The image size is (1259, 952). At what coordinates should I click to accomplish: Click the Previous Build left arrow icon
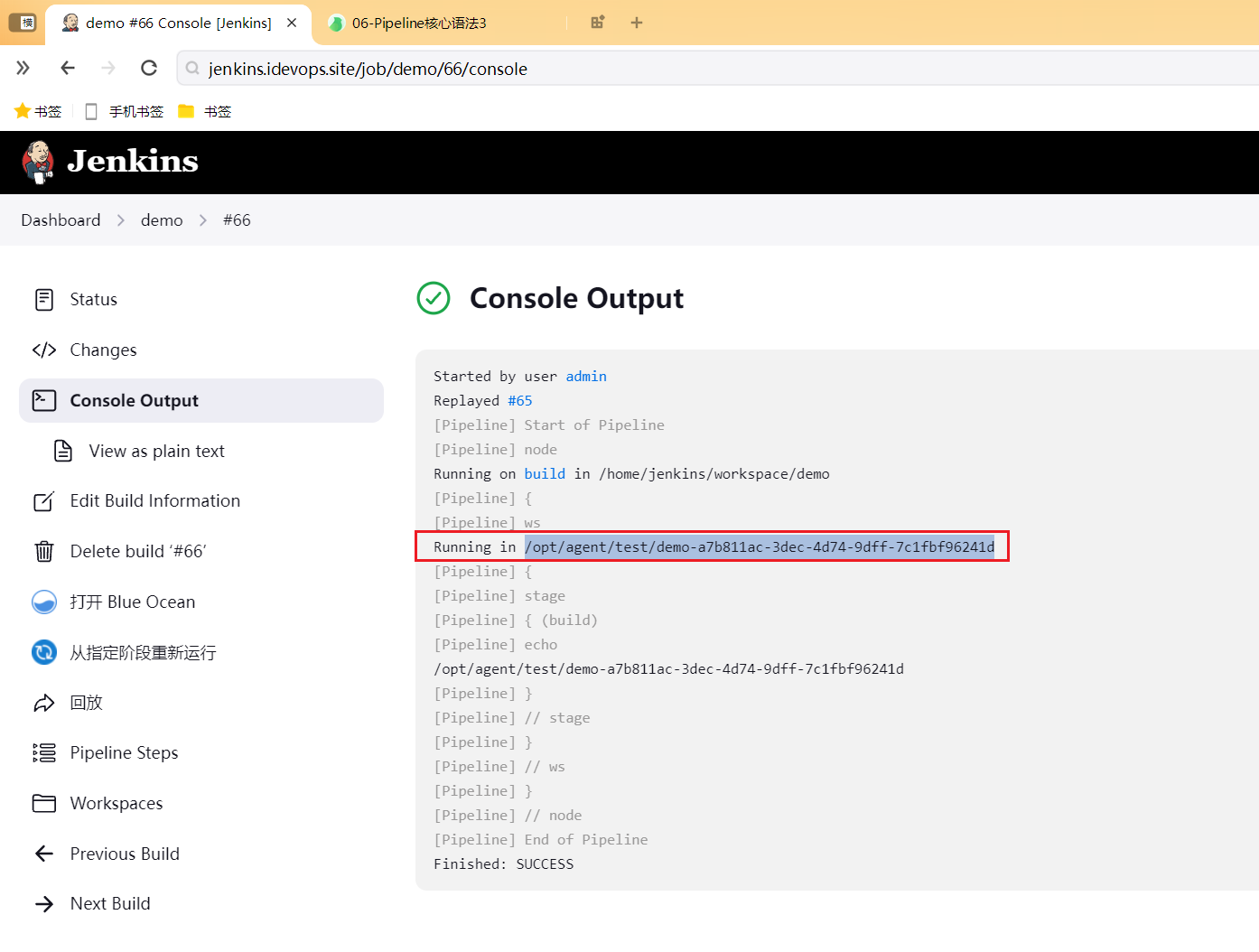click(44, 854)
